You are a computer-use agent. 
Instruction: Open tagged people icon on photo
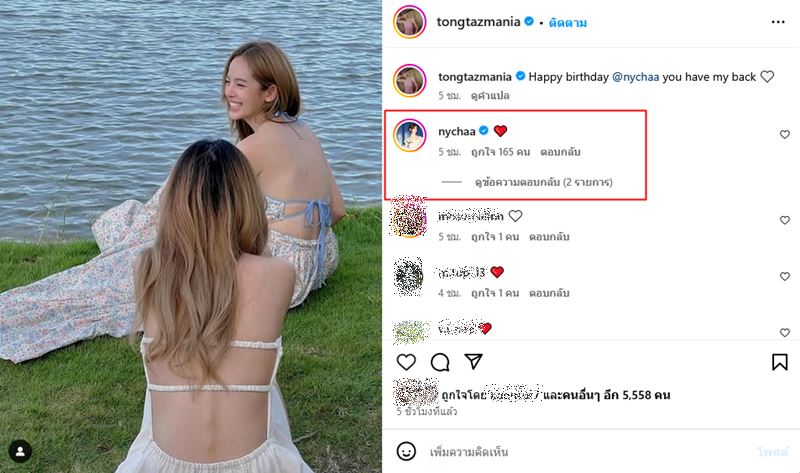21,452
